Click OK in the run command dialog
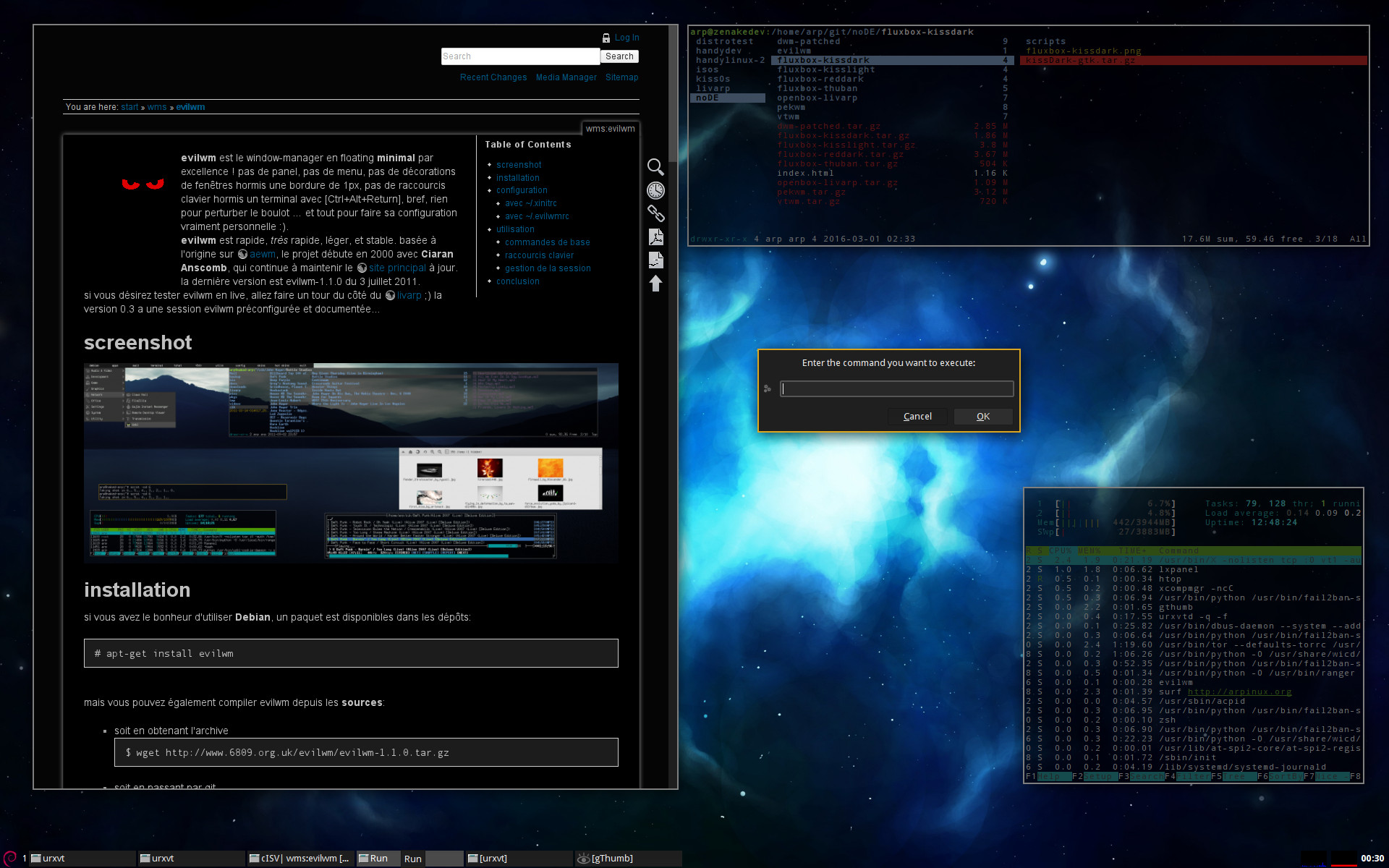The width and height of the screenshot is (1389, 868). 982,417
